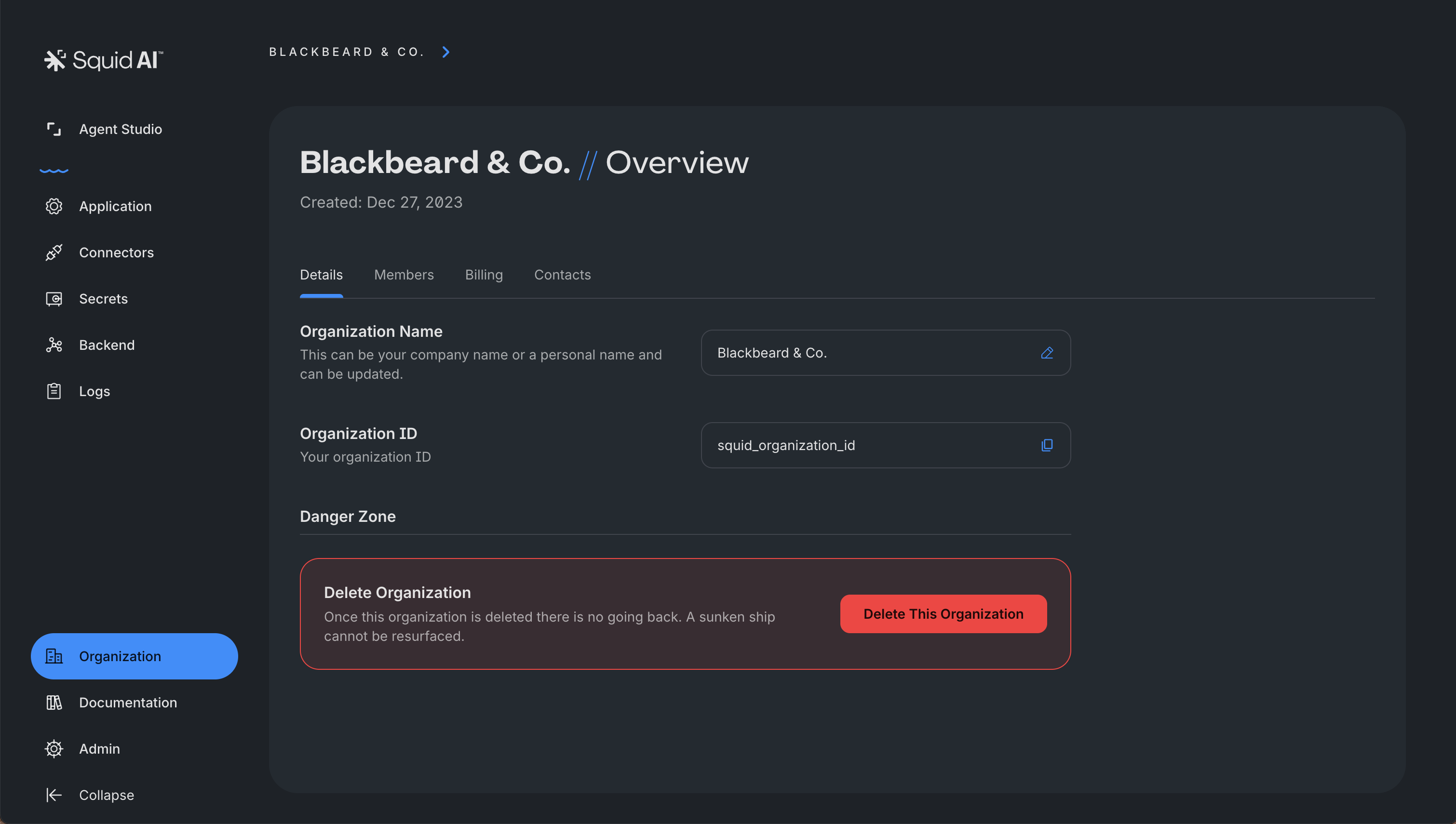Open the Backend sidebar label
This screenshot has height=824, width=1456.
click(x=107, y=345)
